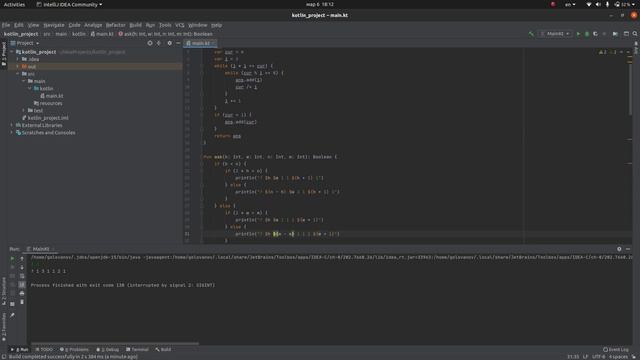Start debugging with the bug icon
Screen dimensions: 640x360
[587, 34]
